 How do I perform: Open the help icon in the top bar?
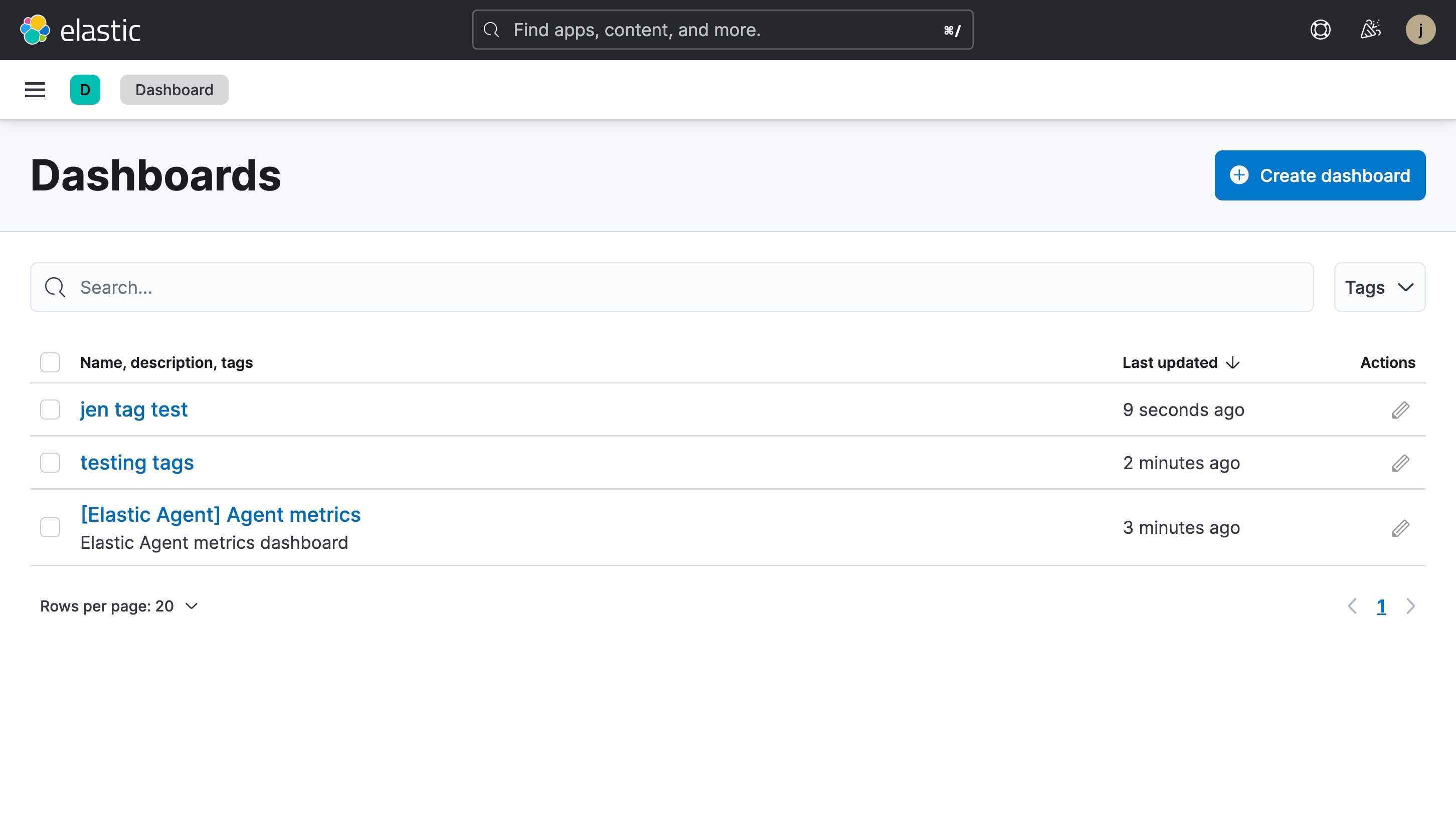tap(1320, 30)
